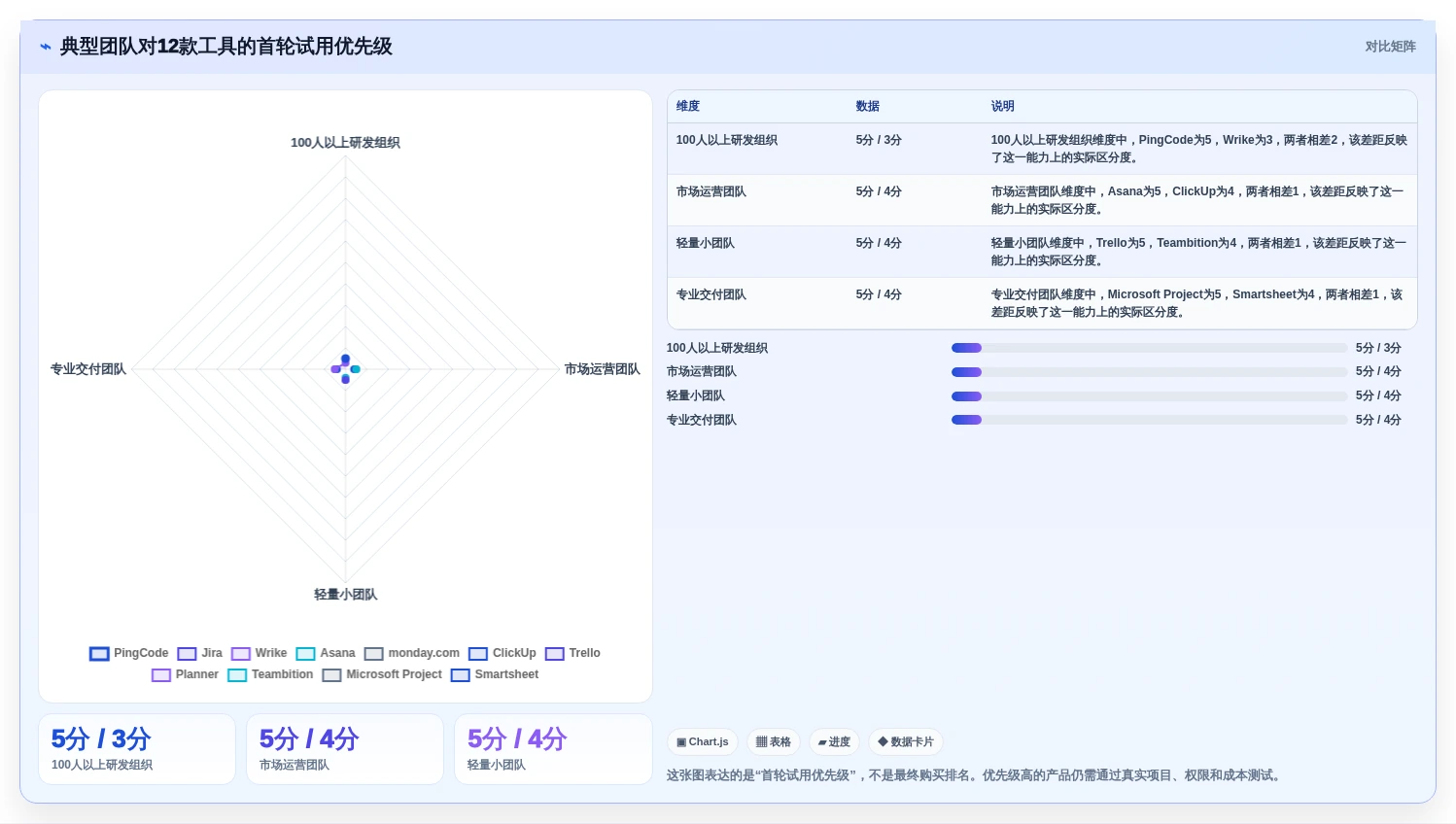
Task: Click the 表格 tag chip
Action: tap(774, 742)
